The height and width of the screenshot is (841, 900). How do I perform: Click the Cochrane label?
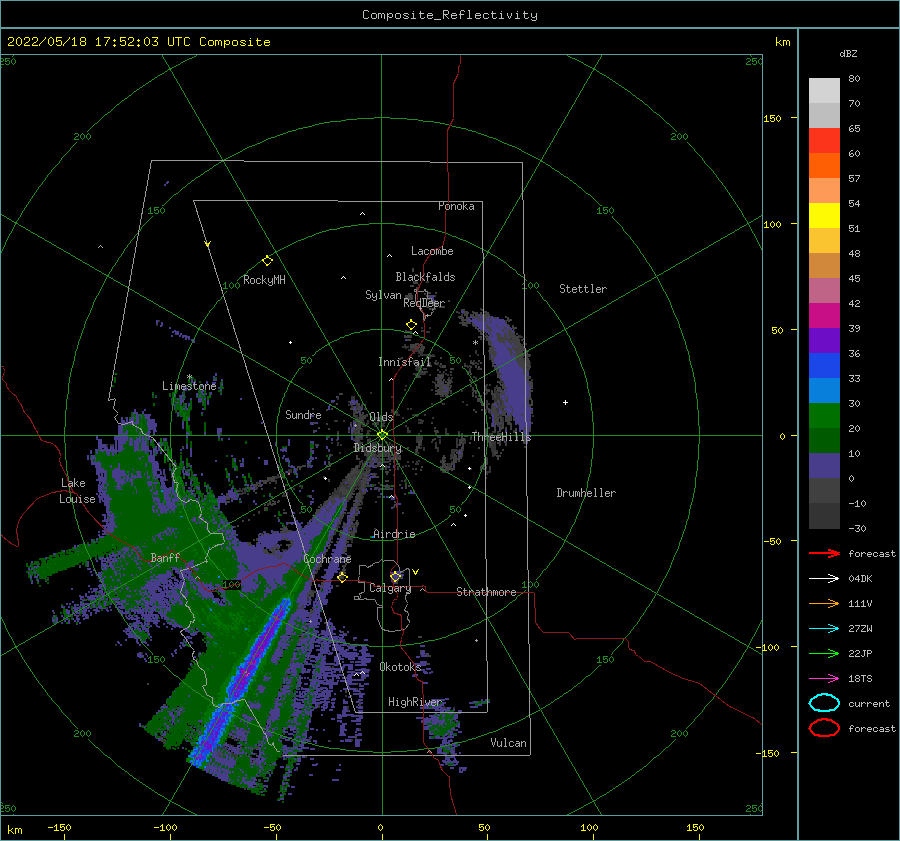click(327, 559)
